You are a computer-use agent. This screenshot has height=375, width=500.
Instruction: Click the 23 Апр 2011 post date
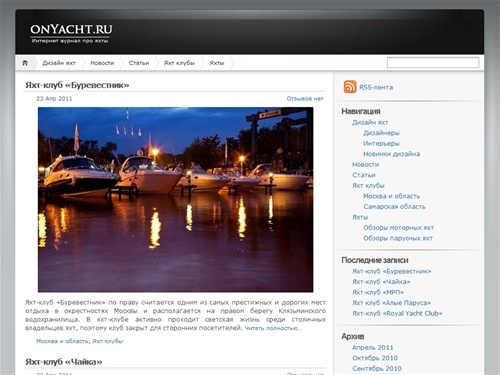point(54,99)
